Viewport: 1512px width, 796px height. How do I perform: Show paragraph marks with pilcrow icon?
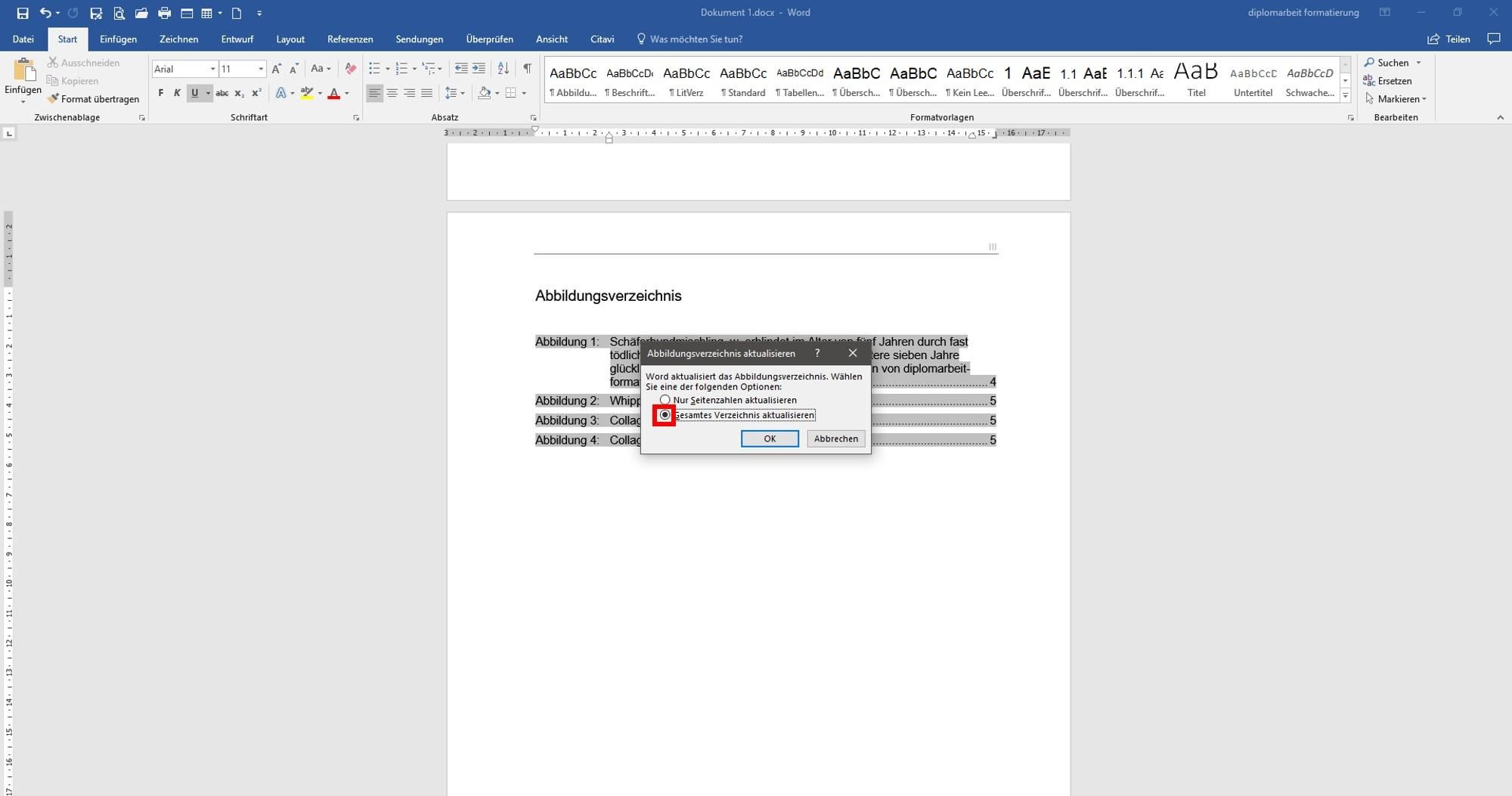[x=527, y=69]
